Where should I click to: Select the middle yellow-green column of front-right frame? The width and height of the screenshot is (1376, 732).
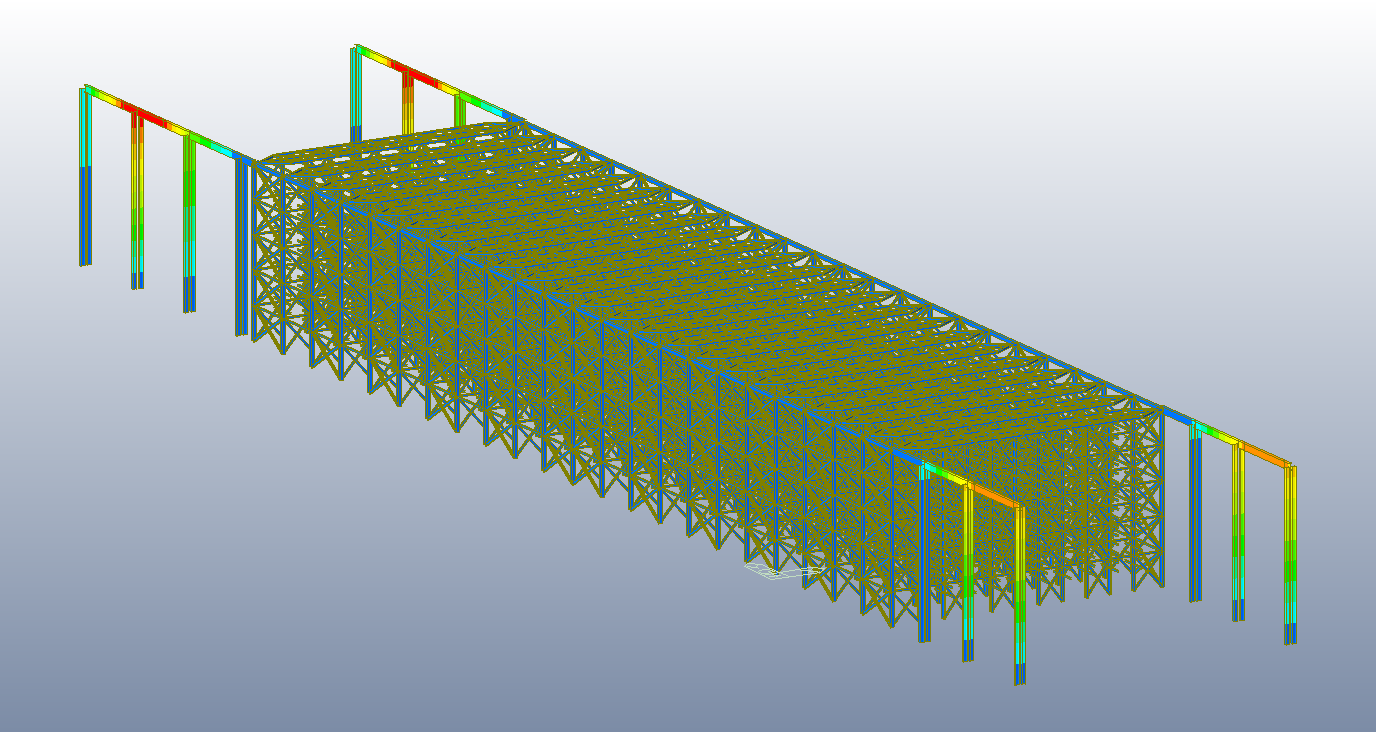[968, 570]
